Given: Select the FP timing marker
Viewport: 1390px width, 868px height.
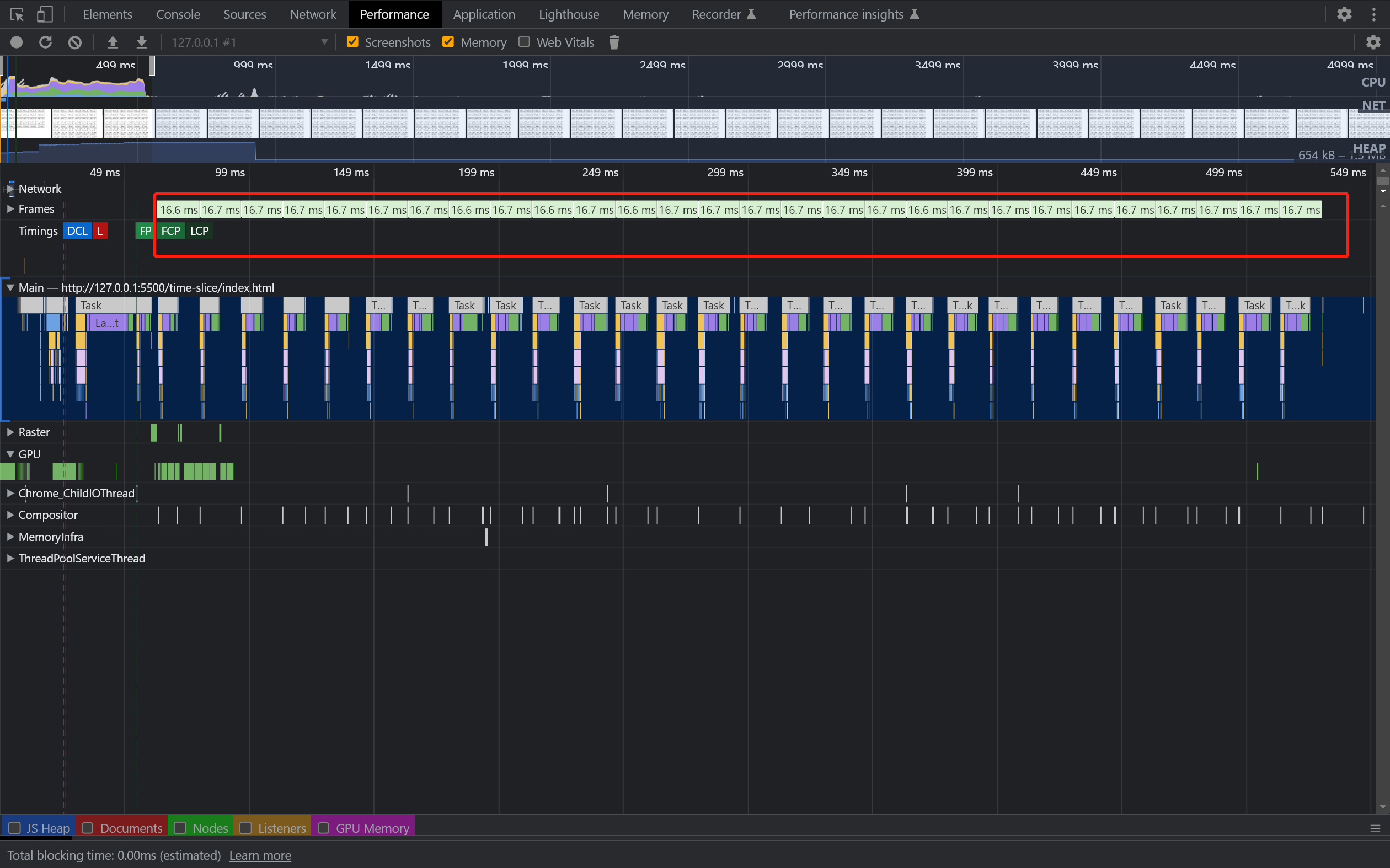Looking at the screenshot, I should [145, 231].
